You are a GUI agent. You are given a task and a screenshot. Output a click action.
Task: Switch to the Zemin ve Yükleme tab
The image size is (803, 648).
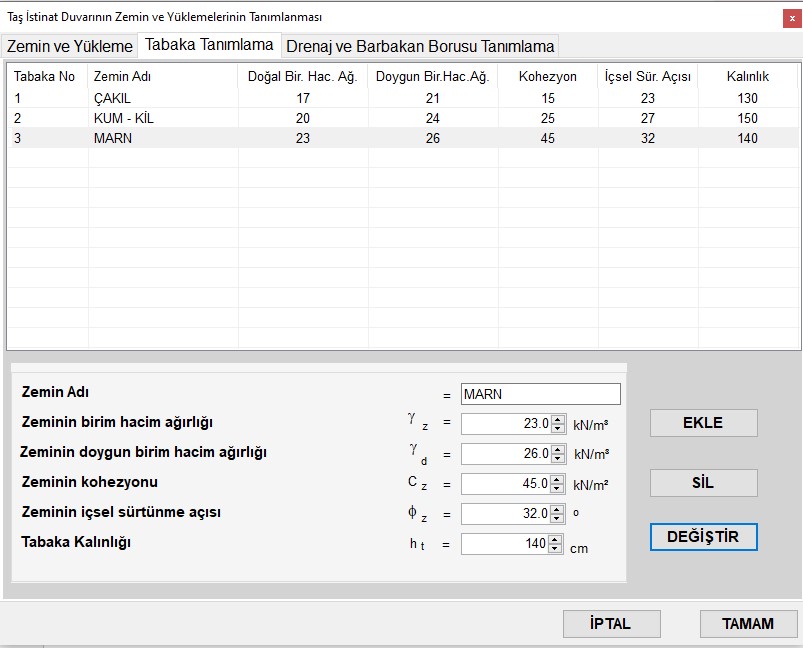(70, 46)
